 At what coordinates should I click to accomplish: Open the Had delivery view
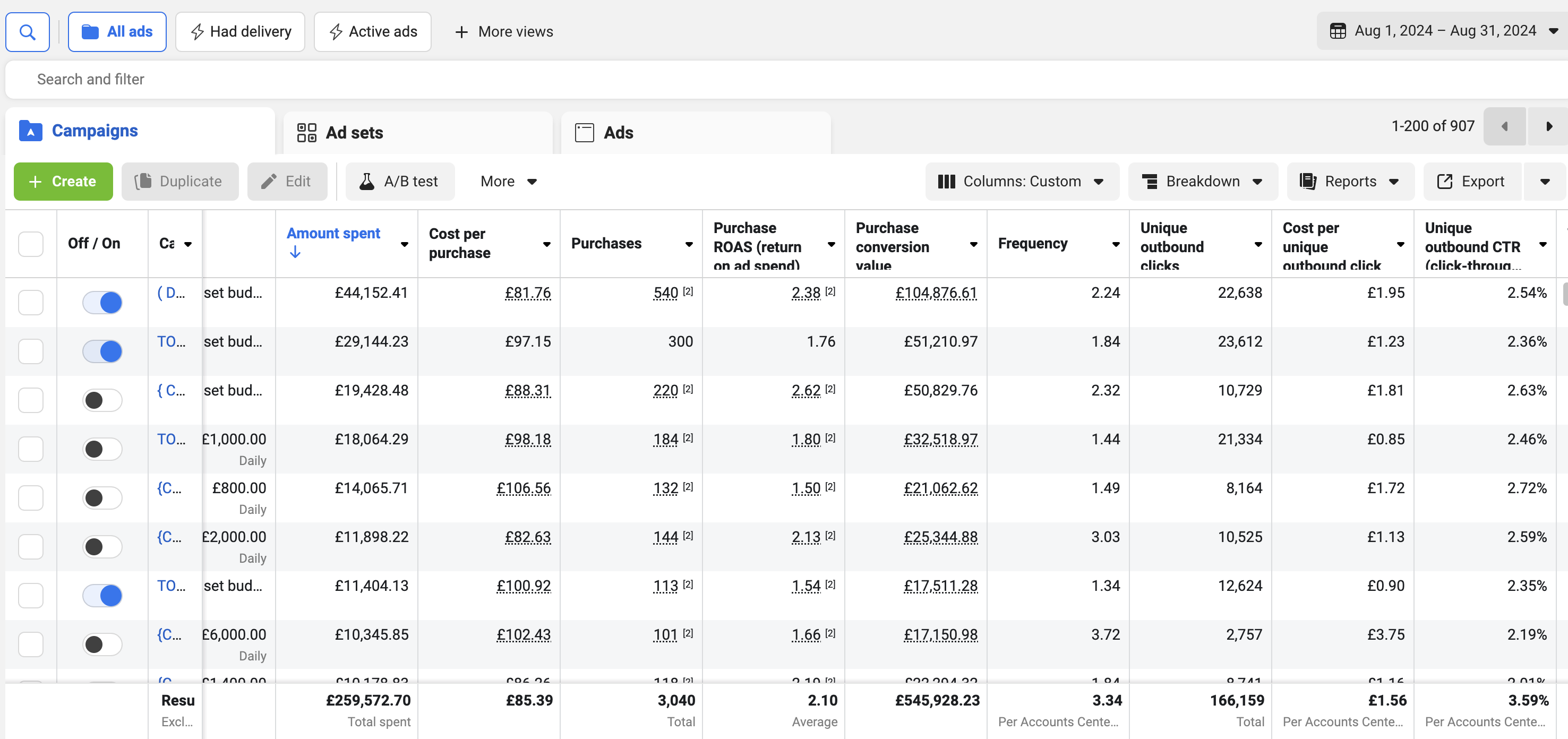241,32
